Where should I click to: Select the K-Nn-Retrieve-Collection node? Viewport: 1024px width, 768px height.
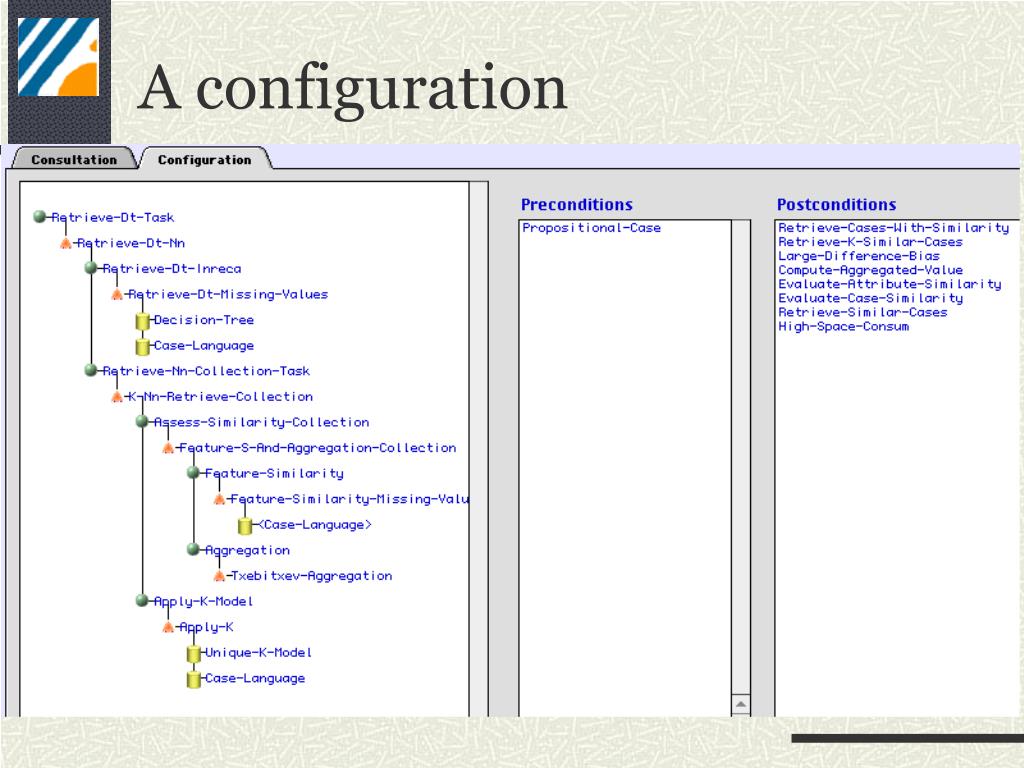[220, 396]
